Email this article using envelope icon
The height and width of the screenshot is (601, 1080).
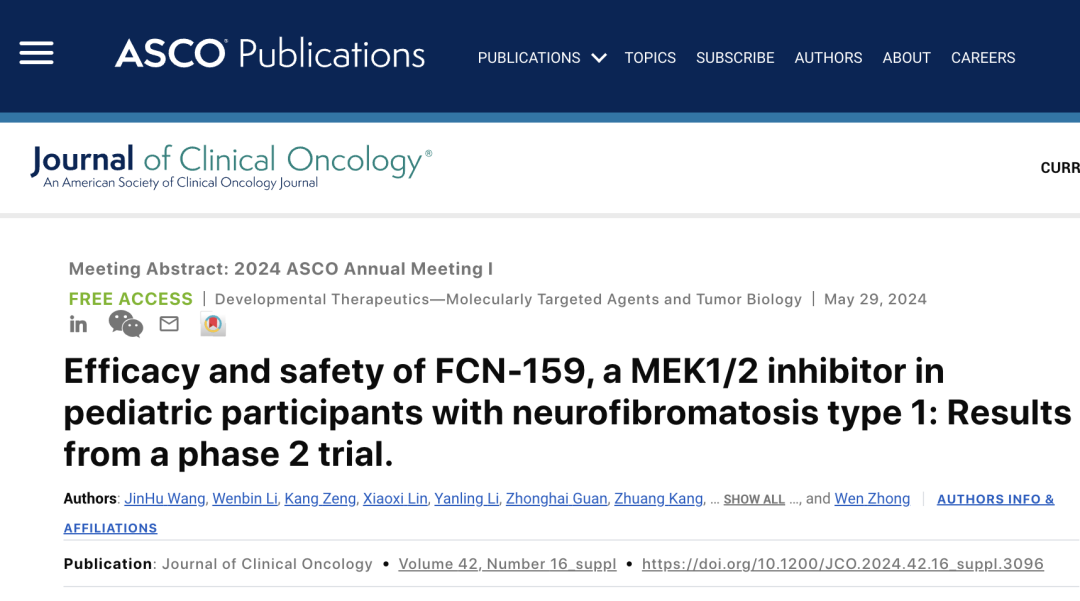pyautogui.click(x=169, y=324)
